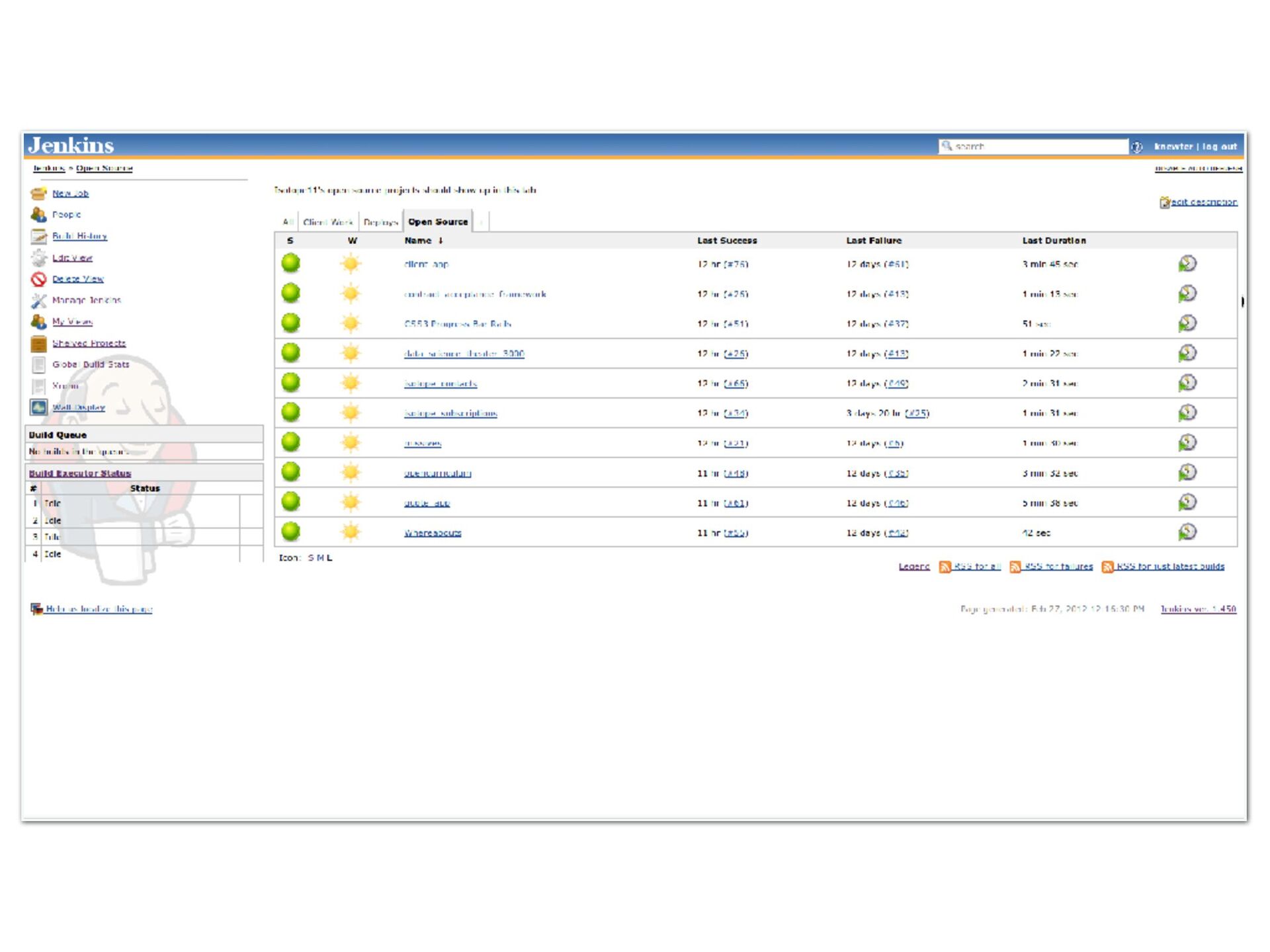Click the Wall Display icon
Image resolution: width=1270 pixels, height=952 pixels.
pos(38,407)
